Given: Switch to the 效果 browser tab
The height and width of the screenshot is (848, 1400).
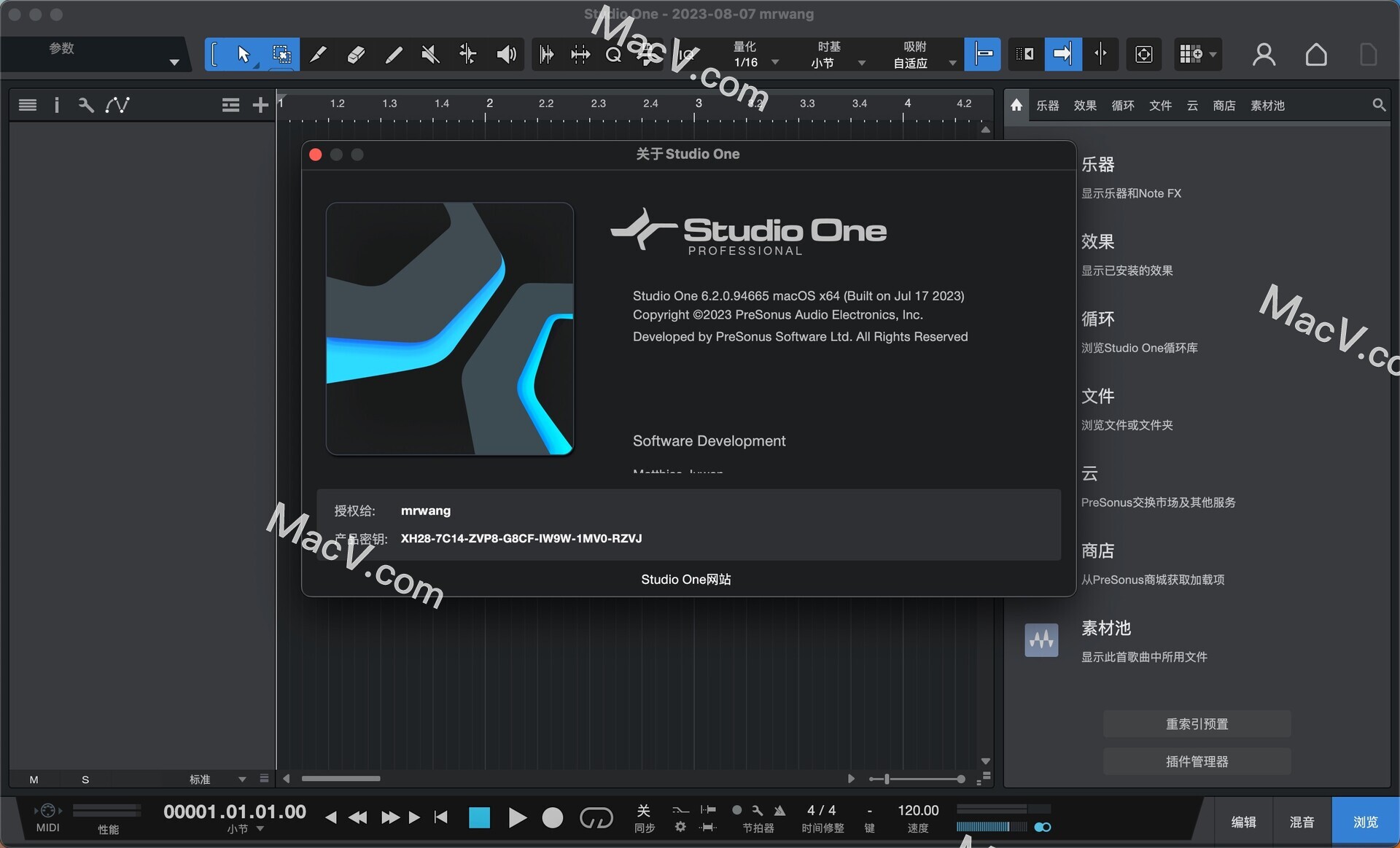Looking at the screenshot, I should (x=1085, y=106).
